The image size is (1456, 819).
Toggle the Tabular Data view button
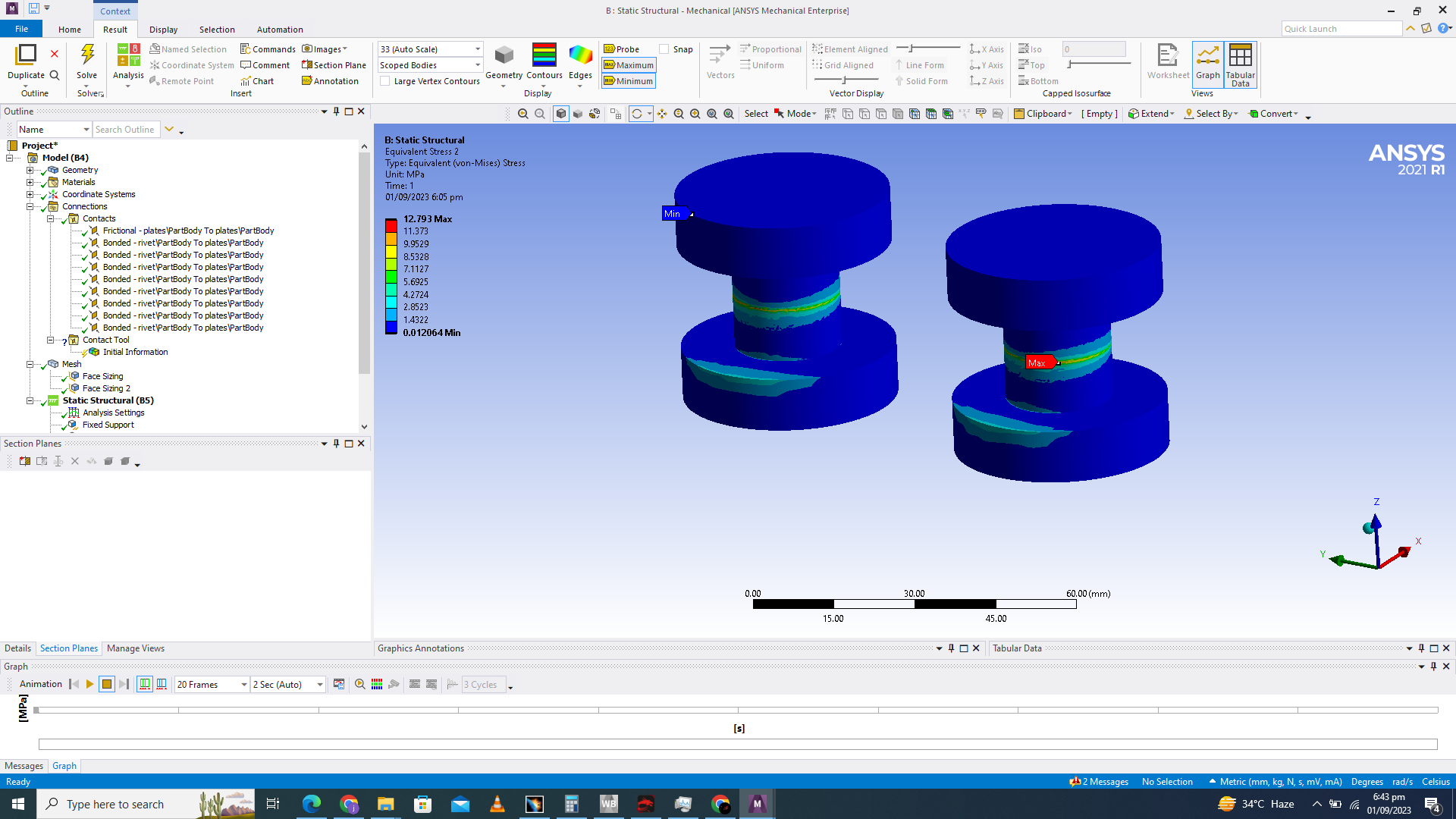[1240, 64]
